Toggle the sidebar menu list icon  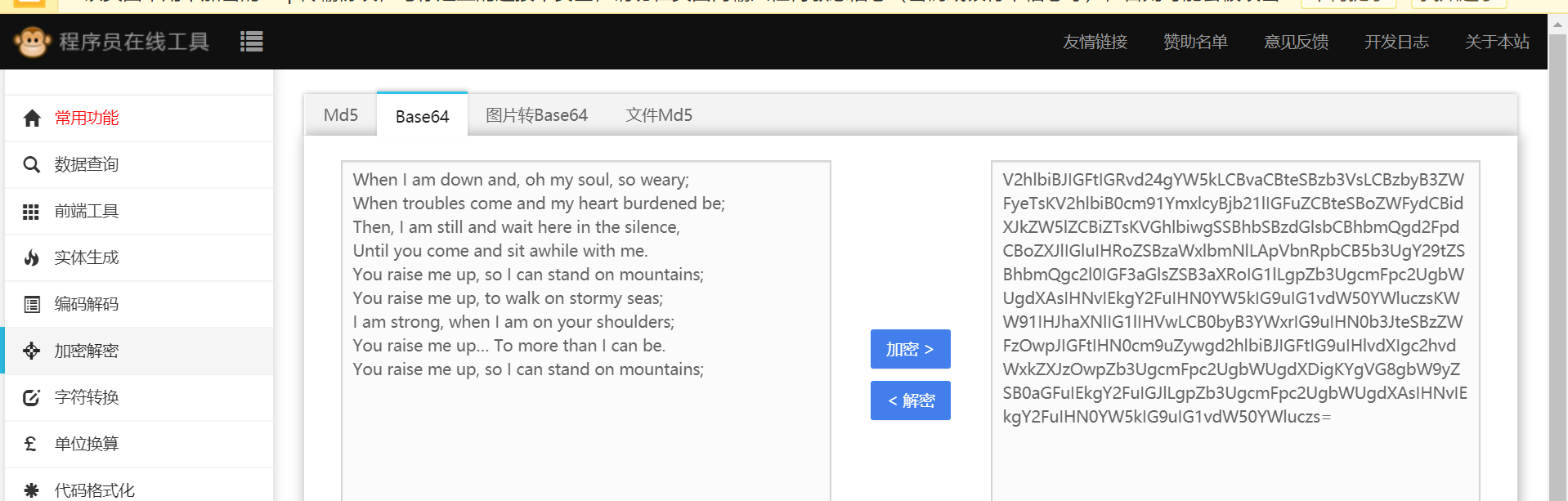click(252, 42)
